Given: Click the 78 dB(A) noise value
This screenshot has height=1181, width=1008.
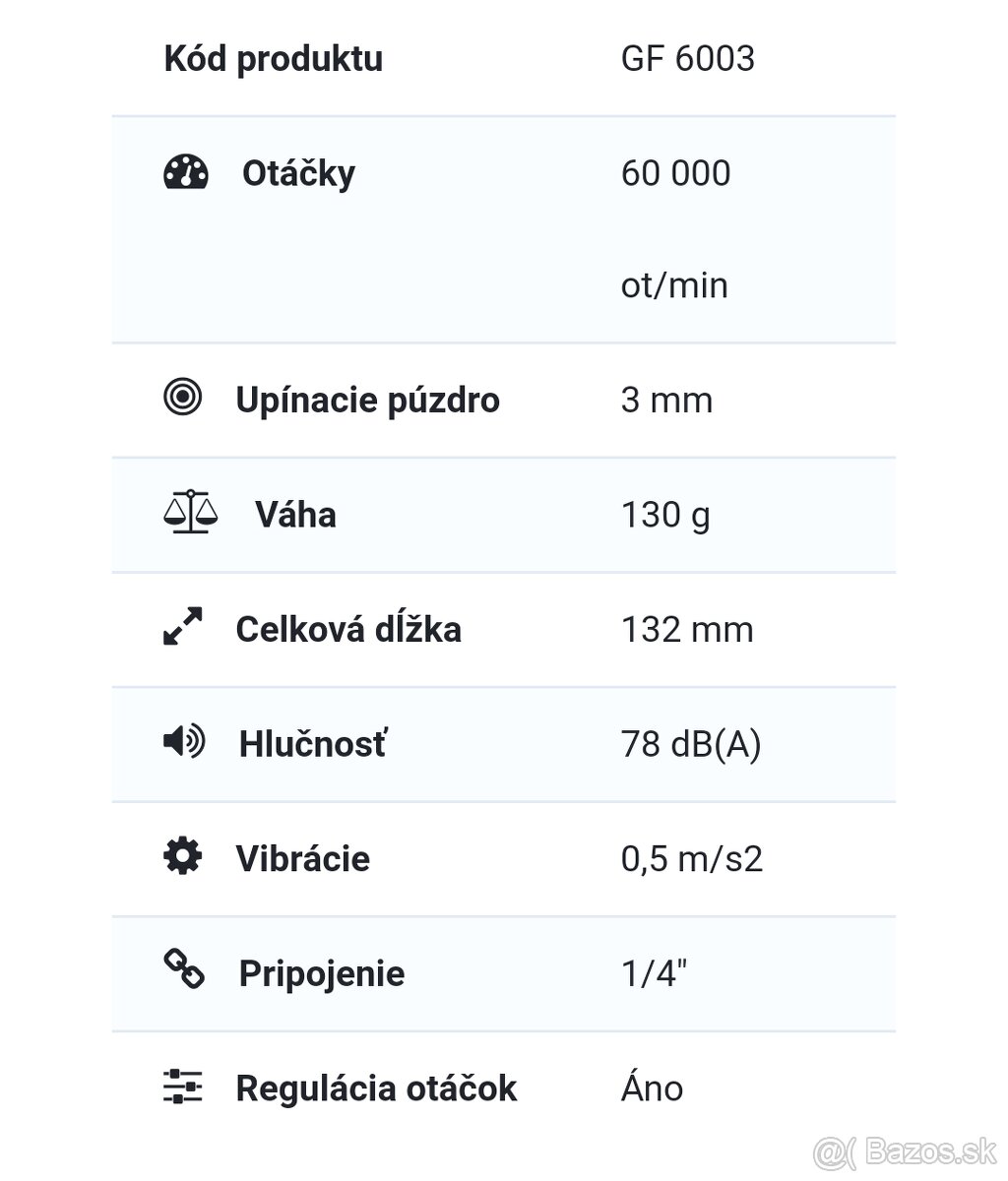Looking at the screenshot, I should [691, 744].
